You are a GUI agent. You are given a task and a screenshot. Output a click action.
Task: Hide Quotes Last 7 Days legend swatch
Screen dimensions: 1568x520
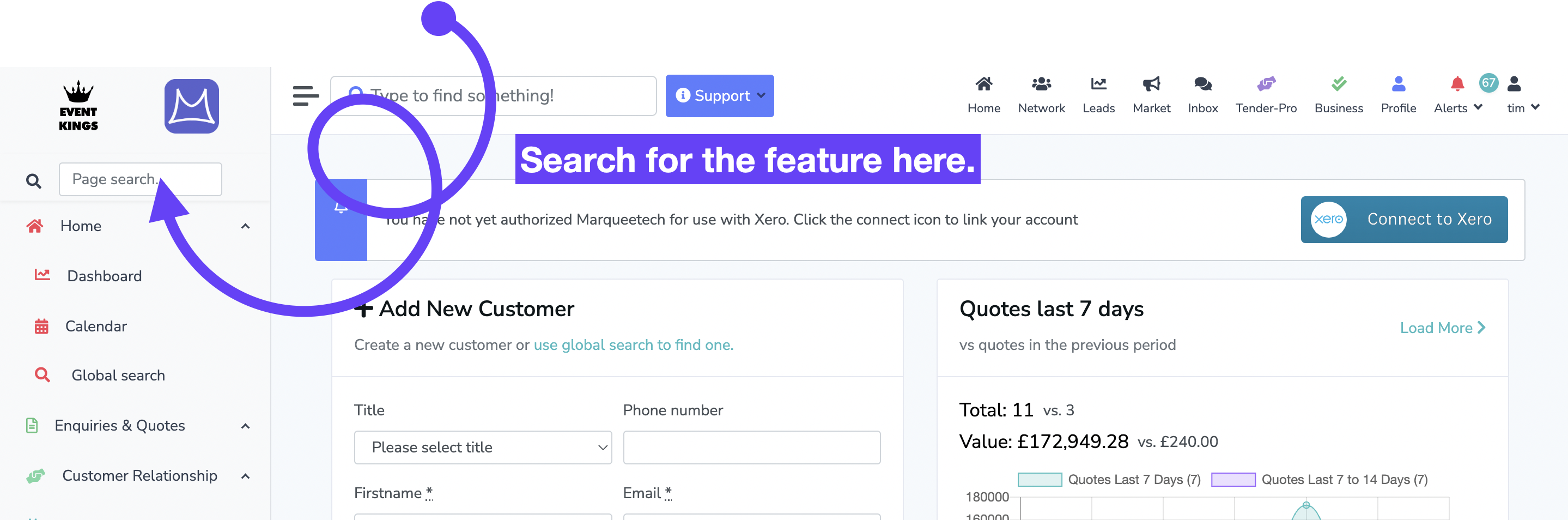1039,479
